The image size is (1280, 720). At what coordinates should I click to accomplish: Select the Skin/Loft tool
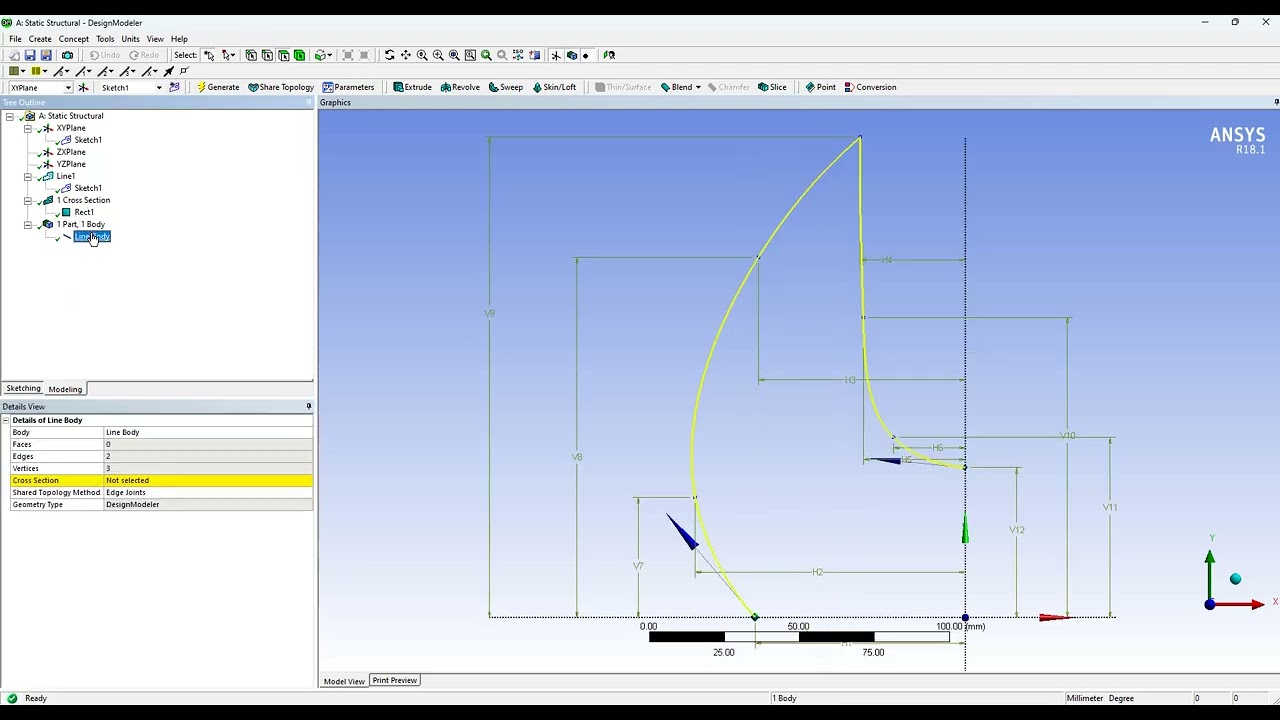click(554, 87)
